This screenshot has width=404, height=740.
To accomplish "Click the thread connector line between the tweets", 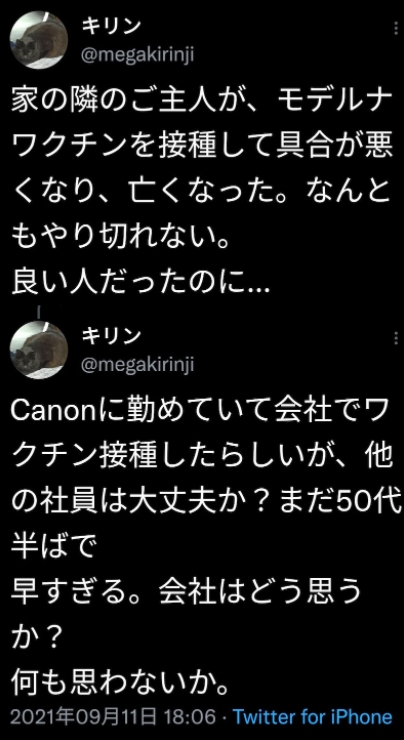I will tap(39, 311).
